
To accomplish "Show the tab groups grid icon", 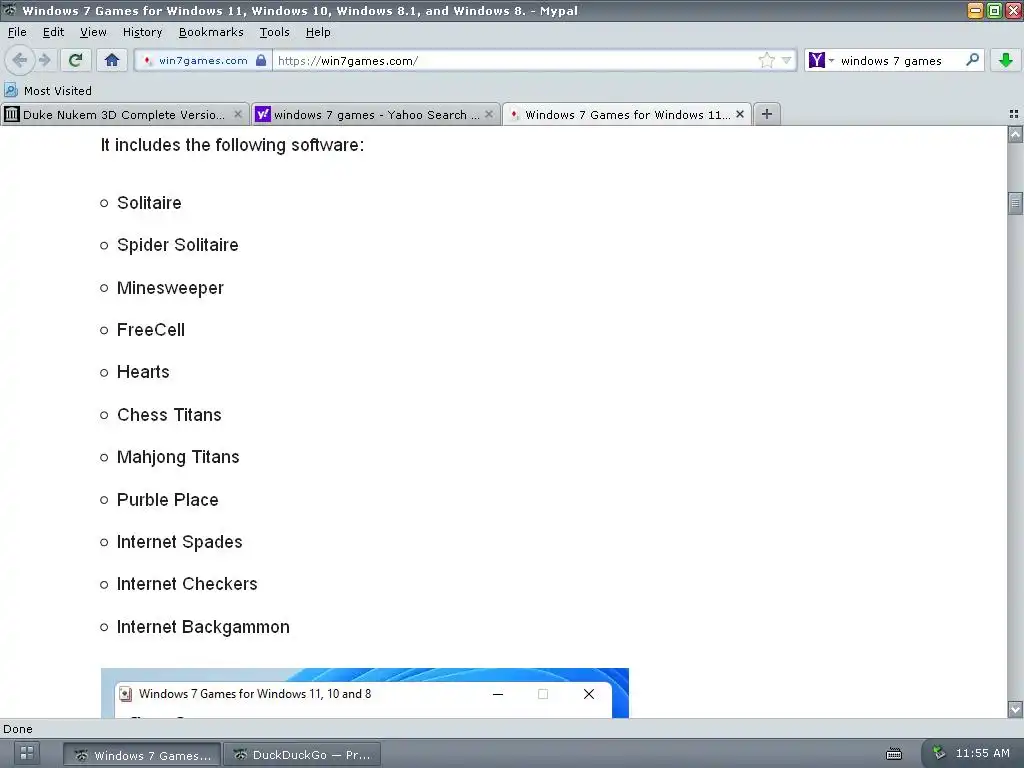I will 1014,114.
